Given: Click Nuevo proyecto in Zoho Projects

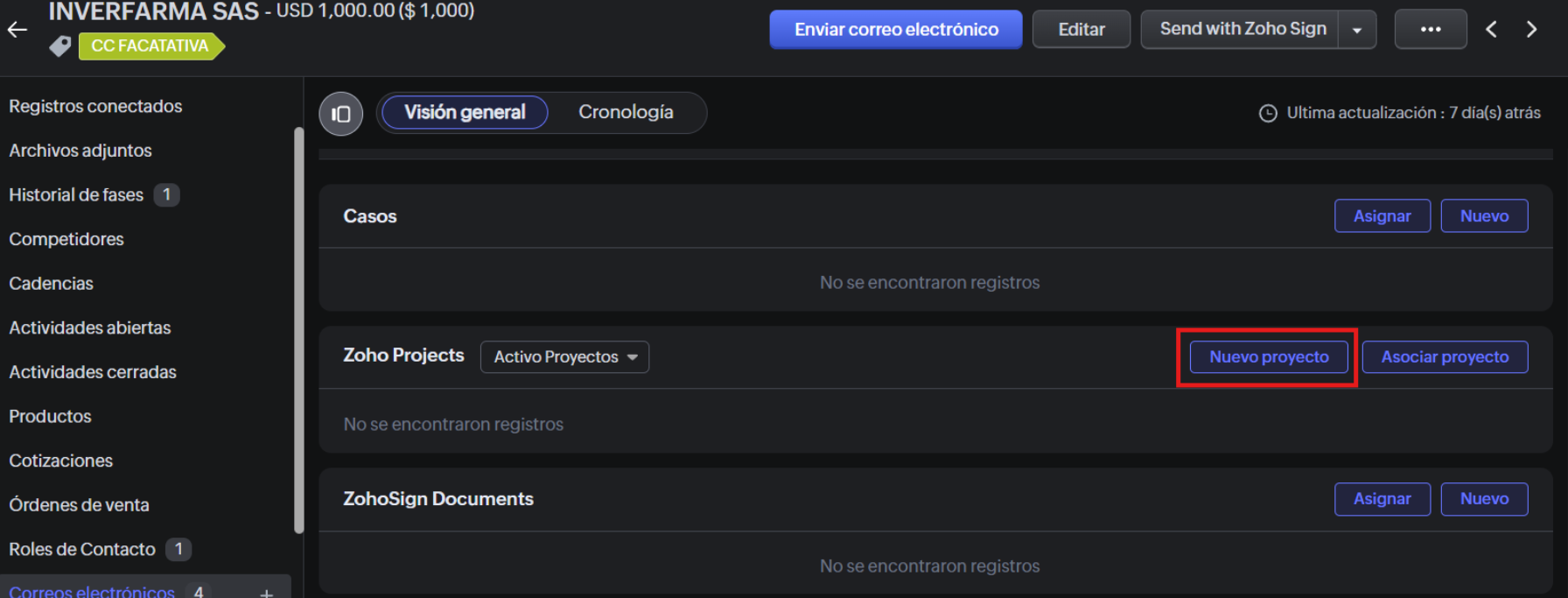Looking at the screenshot, I should coord(1268,357).
